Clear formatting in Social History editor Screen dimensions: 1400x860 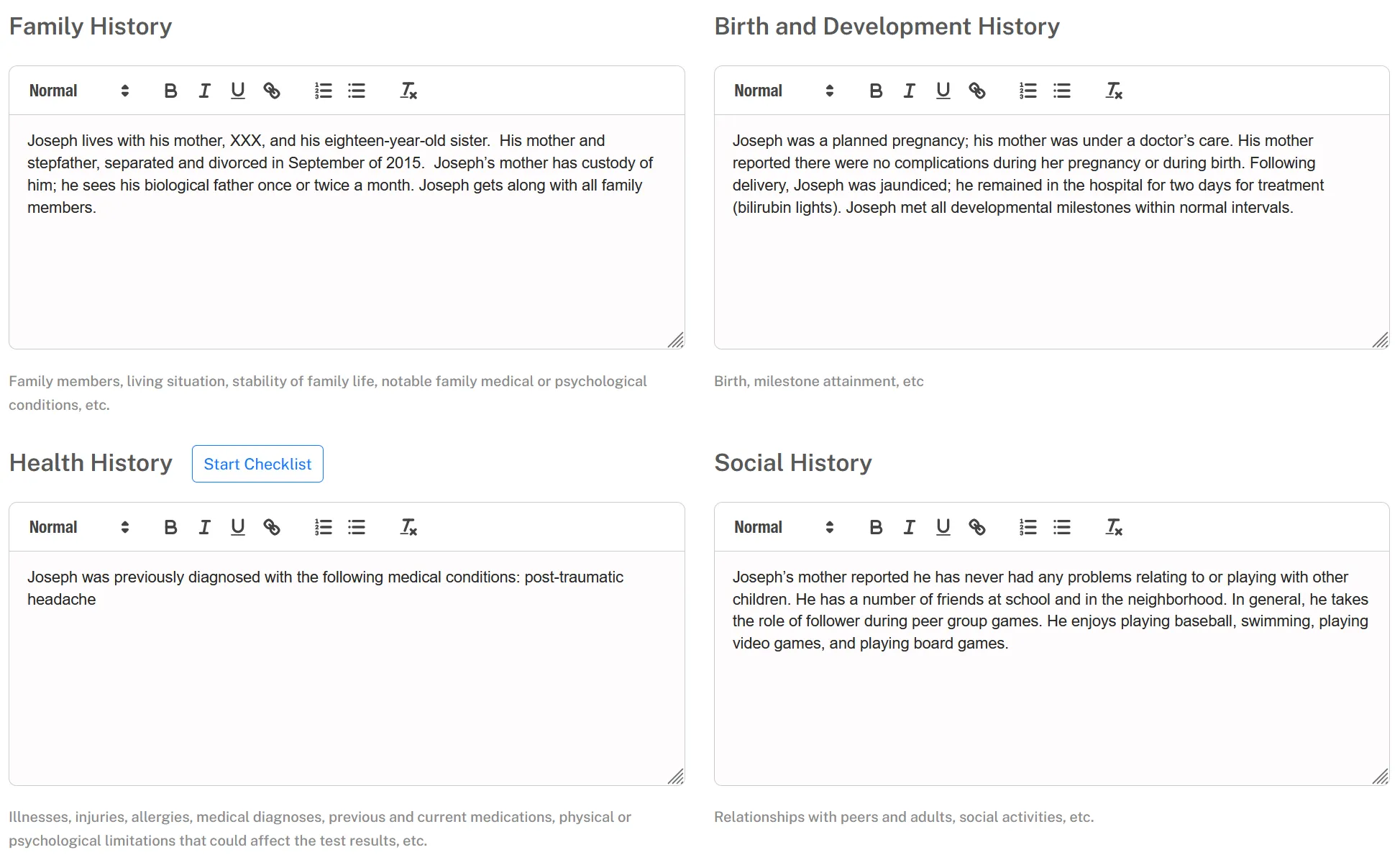1114,527
